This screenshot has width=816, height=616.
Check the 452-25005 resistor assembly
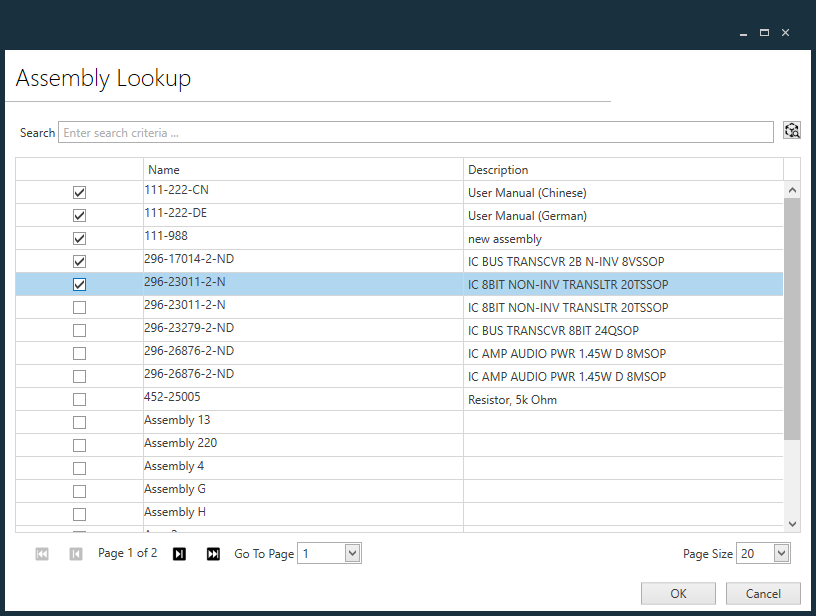79,399
